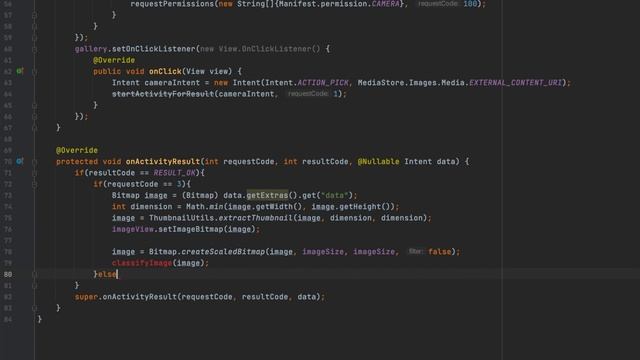Image resolution: width=640 pixels, height=360 pixels.
Task: Click line number 84 in the gutter
Action: [x=8, y=319]
